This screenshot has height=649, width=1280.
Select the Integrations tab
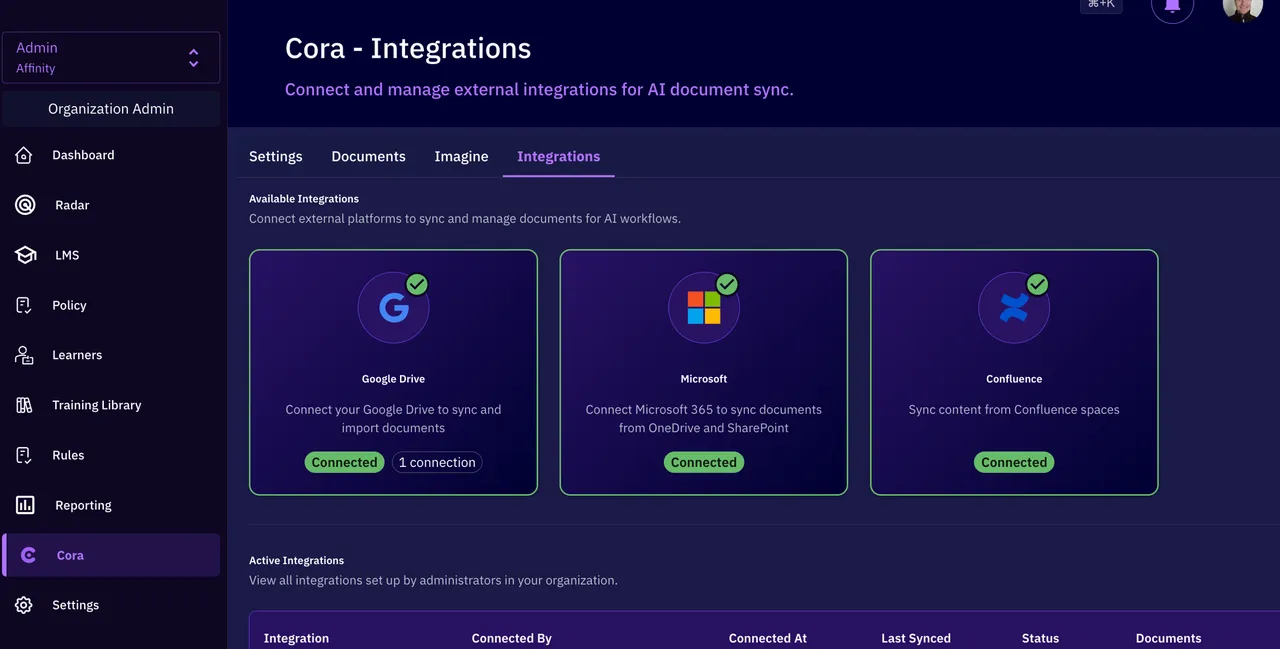[559, 156]
